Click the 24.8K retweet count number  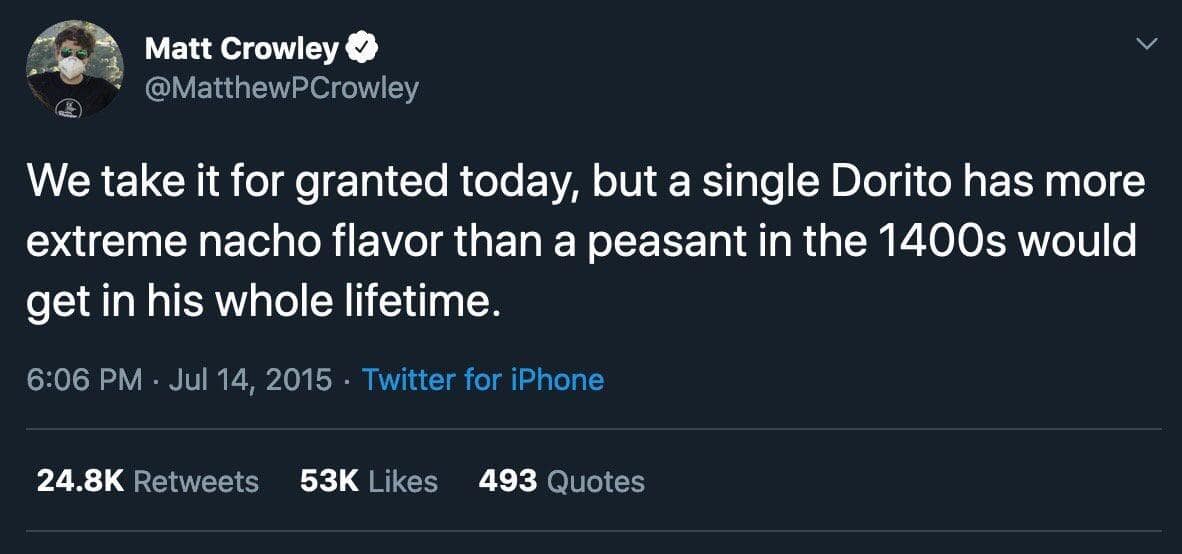80,481
